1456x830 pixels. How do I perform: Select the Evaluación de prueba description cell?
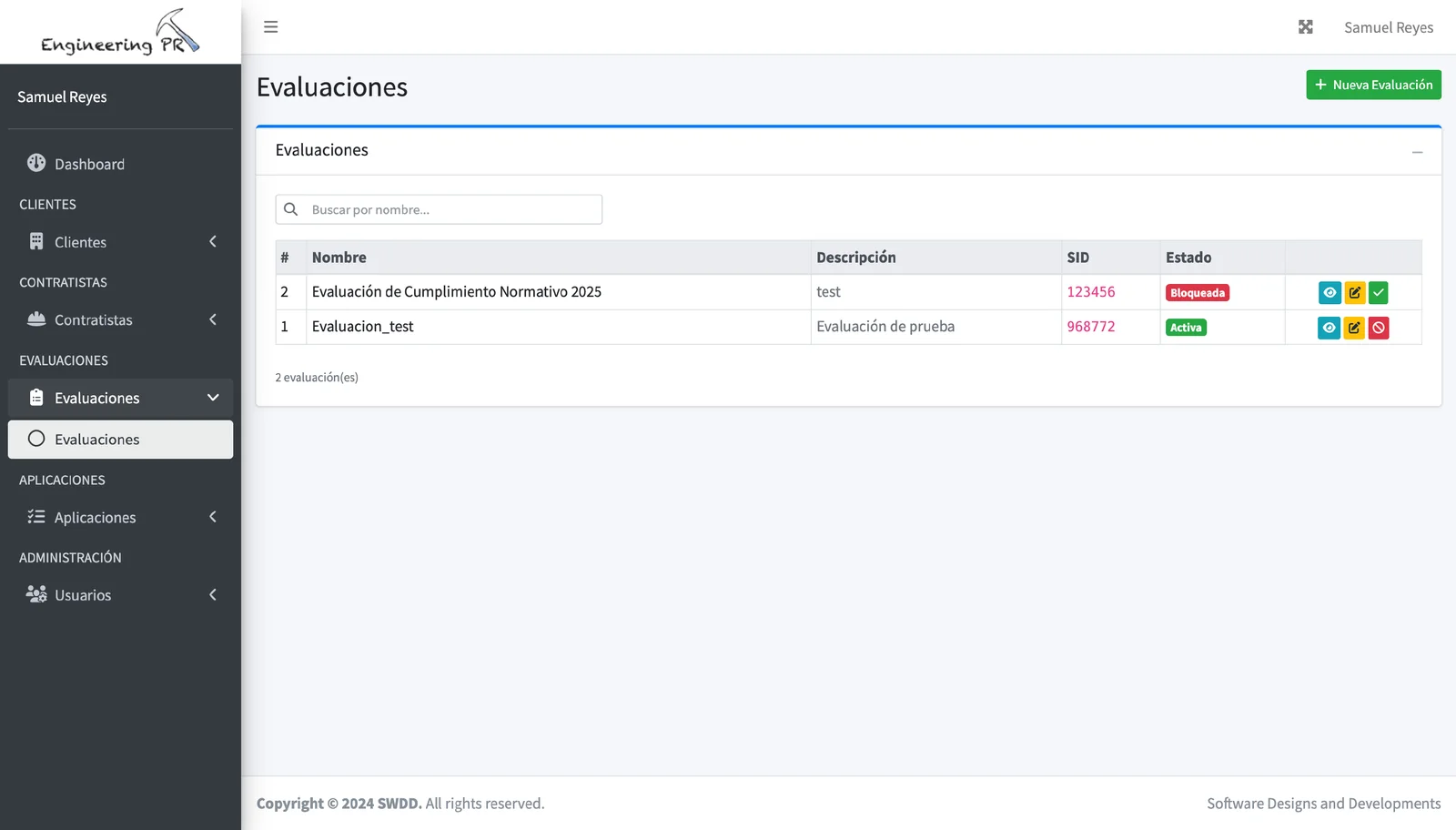pos(936,327)
